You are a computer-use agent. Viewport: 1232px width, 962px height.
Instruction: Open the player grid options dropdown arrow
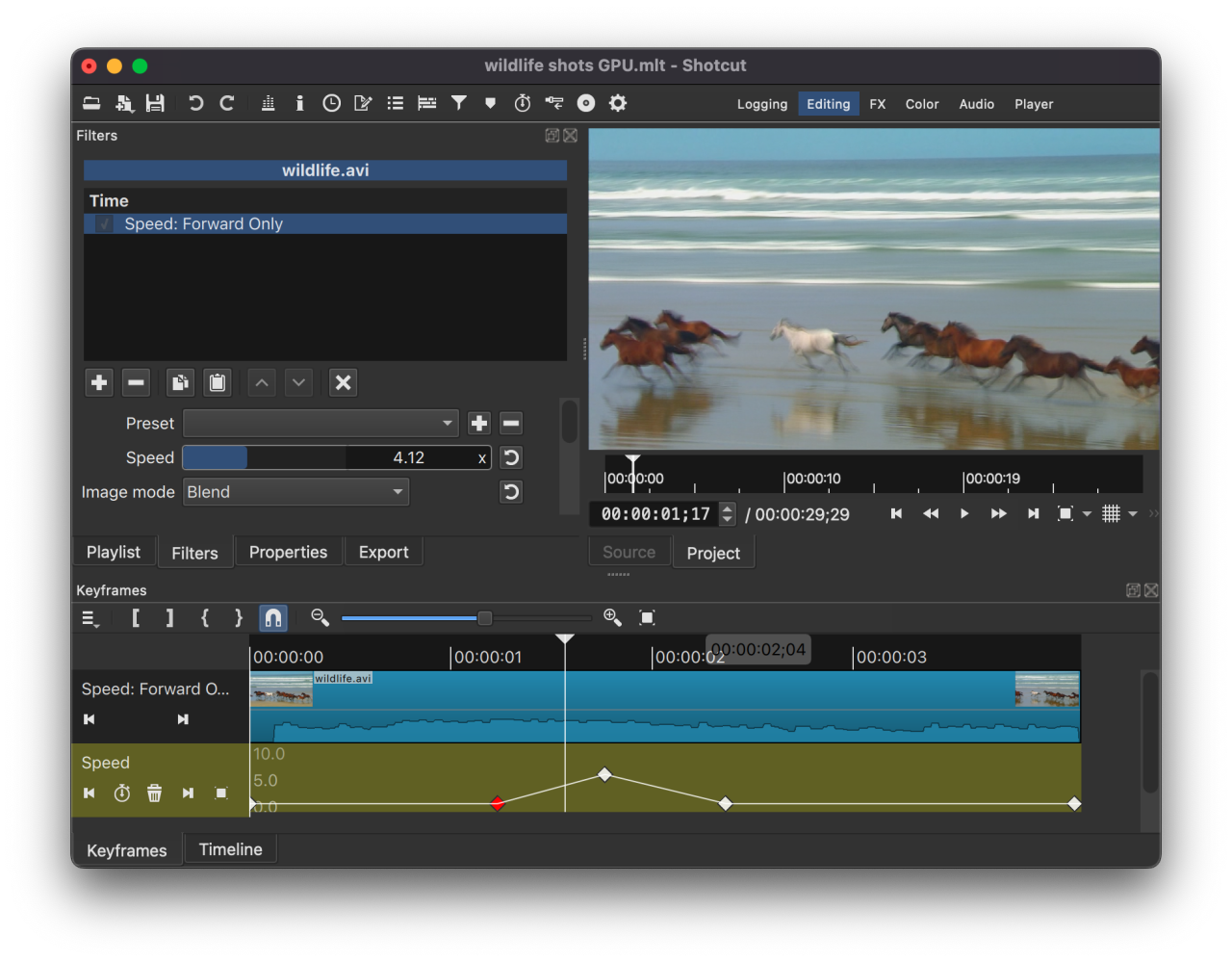click(x=1133, y=514)
